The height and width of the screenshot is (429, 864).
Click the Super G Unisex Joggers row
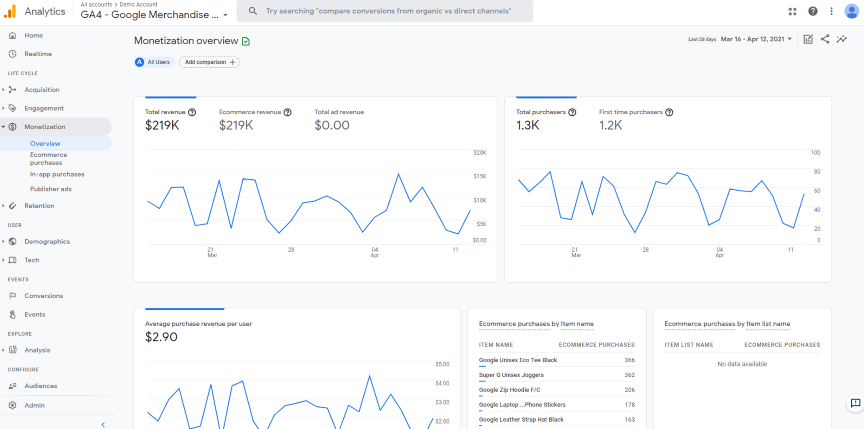pyautogui.click(x=557, y=375)
